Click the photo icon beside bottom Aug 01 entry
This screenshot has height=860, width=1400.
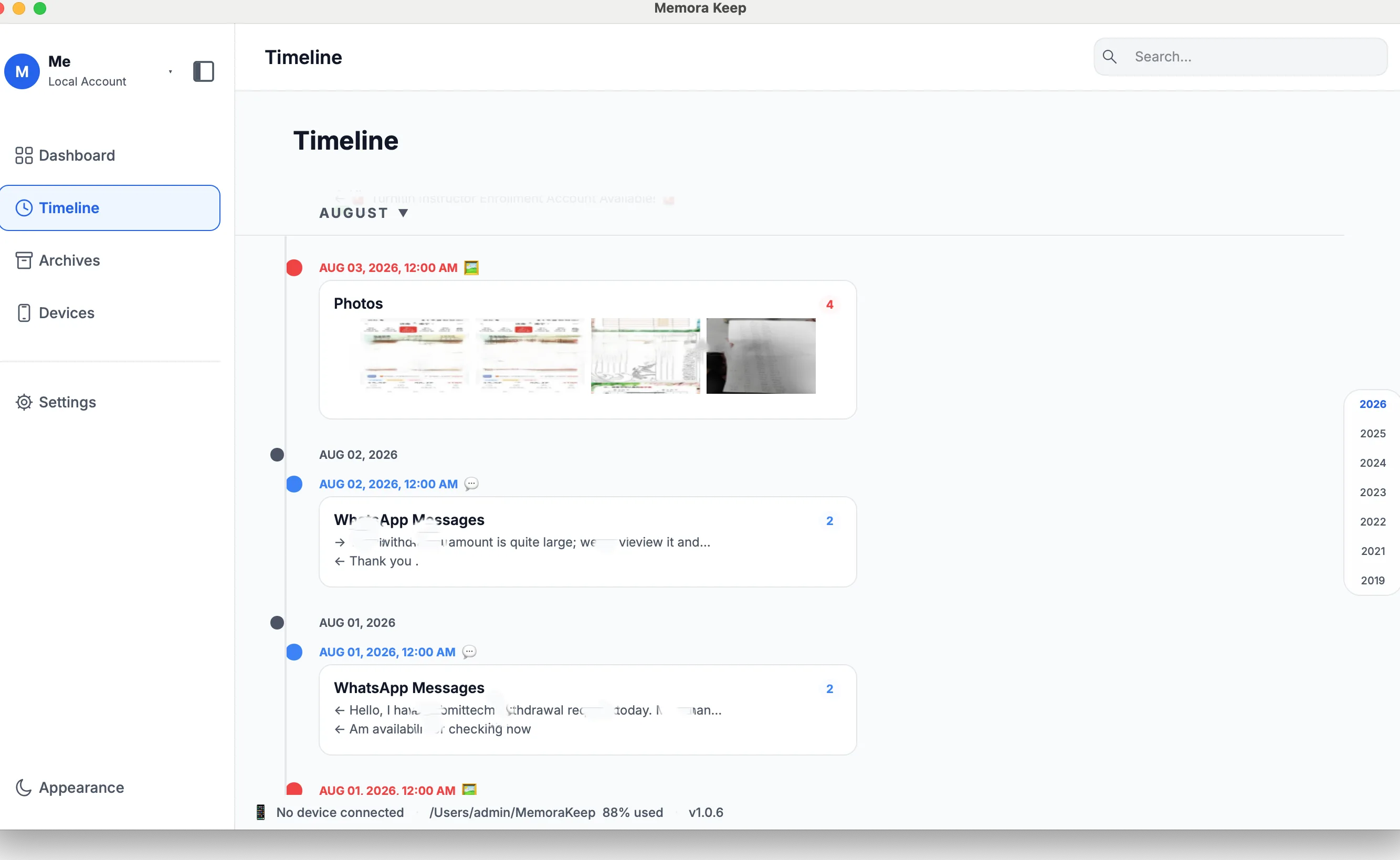point(469,790)
